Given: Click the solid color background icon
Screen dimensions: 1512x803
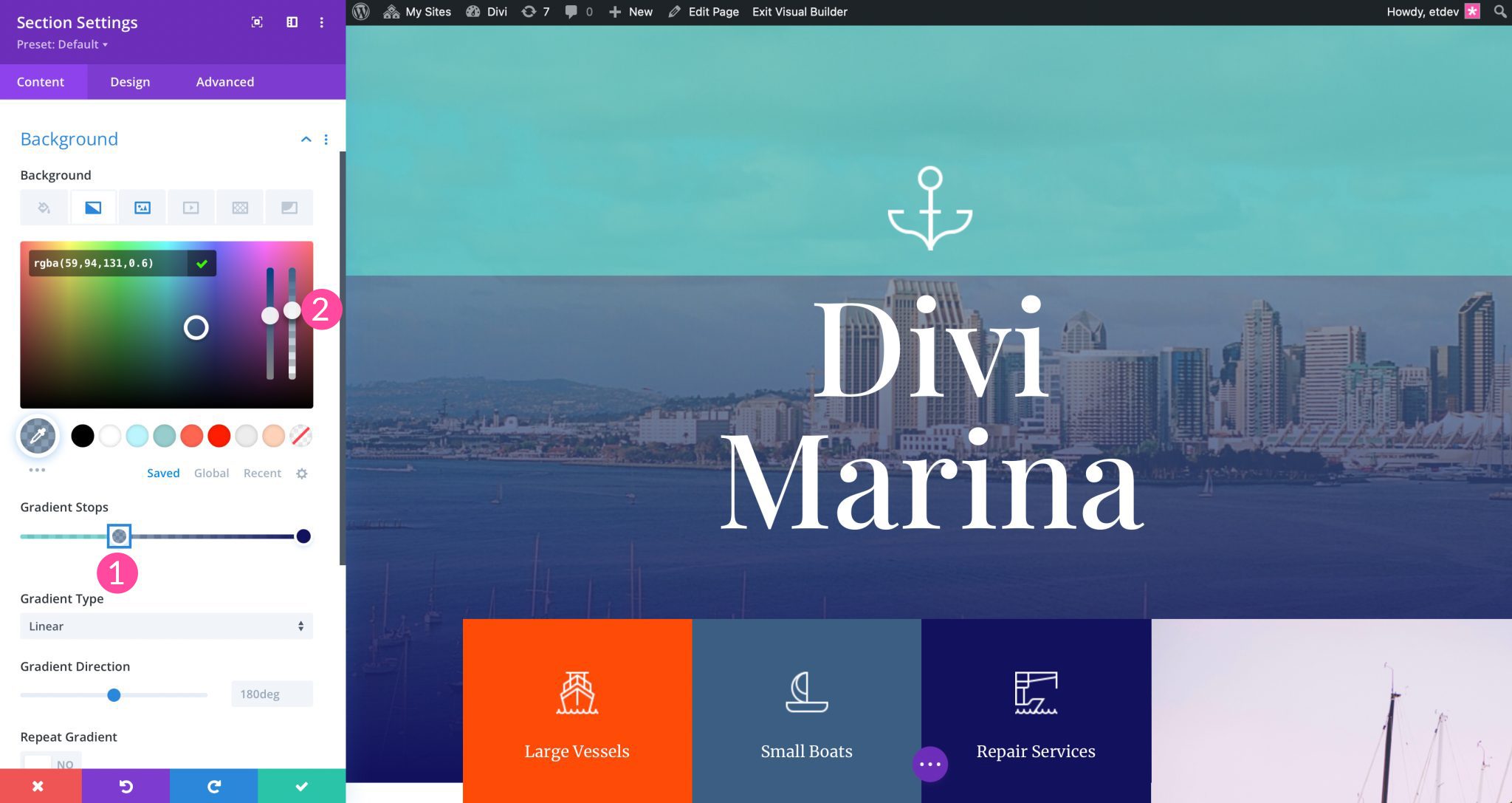Looking at the screenshot, I should point(44,207).
